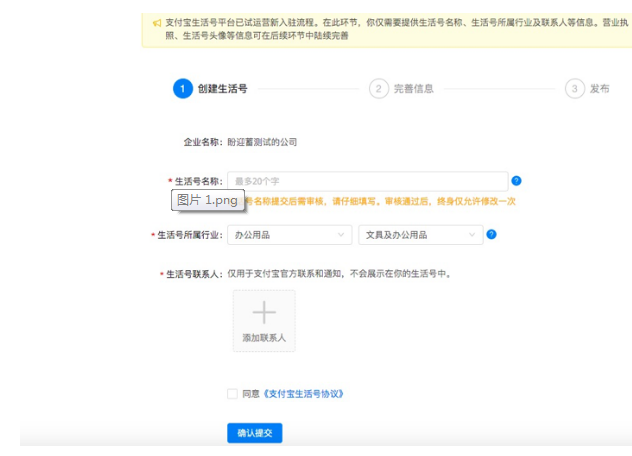Click the plus icon to add contact
The image size is (632, 456).
tap(264, 312)
